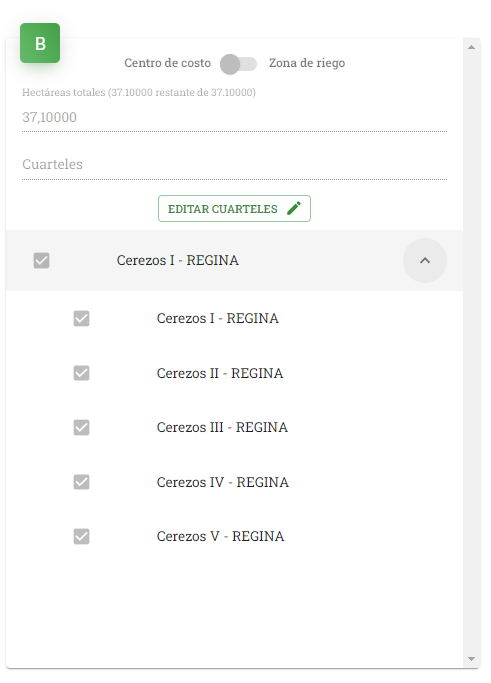This screenshot has height=683, width=491.
Task: Select the Zona de riego label
Action: [x=307, y=63]
